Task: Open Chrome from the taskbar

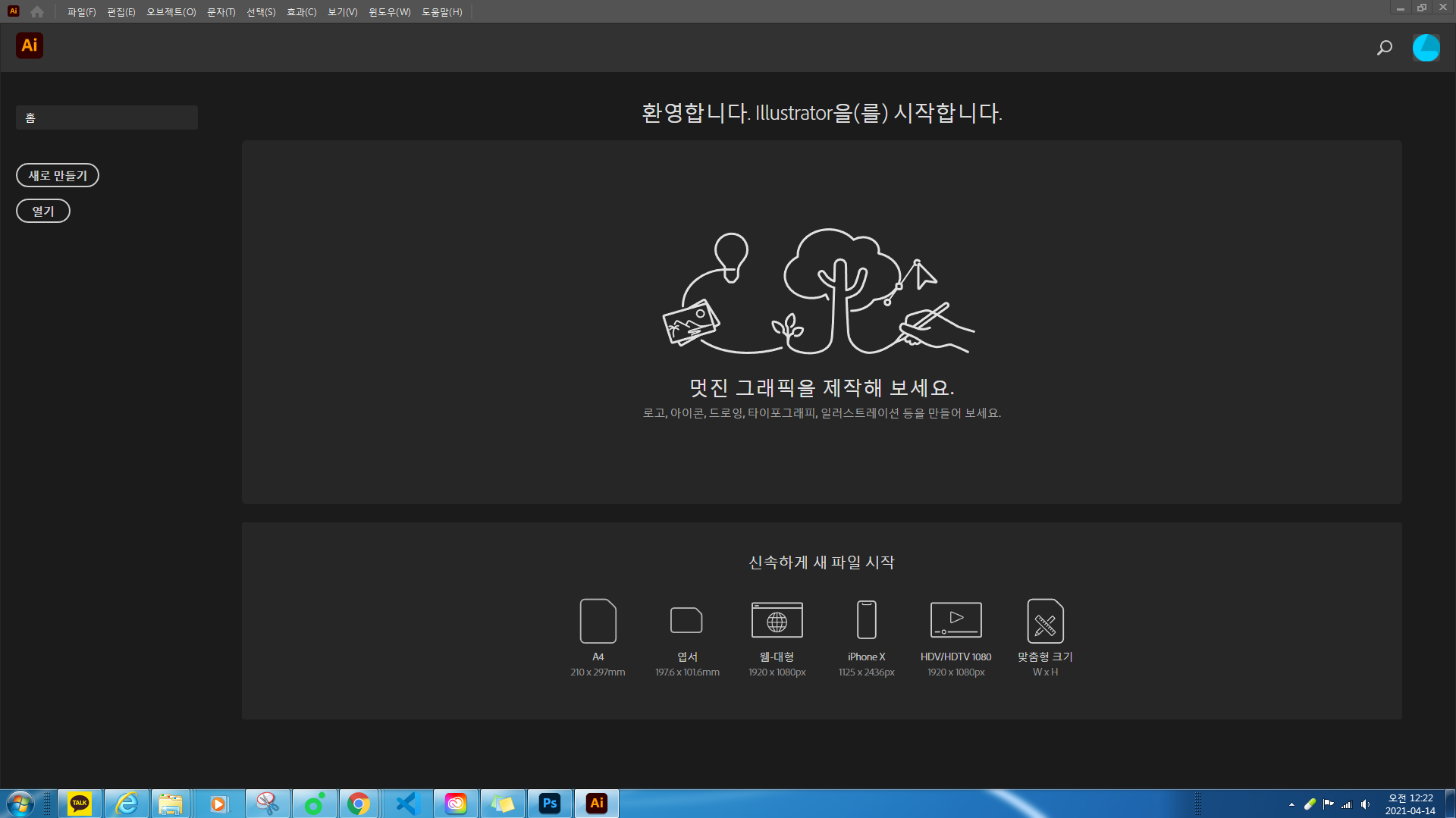Action: [x=359, y=804]
